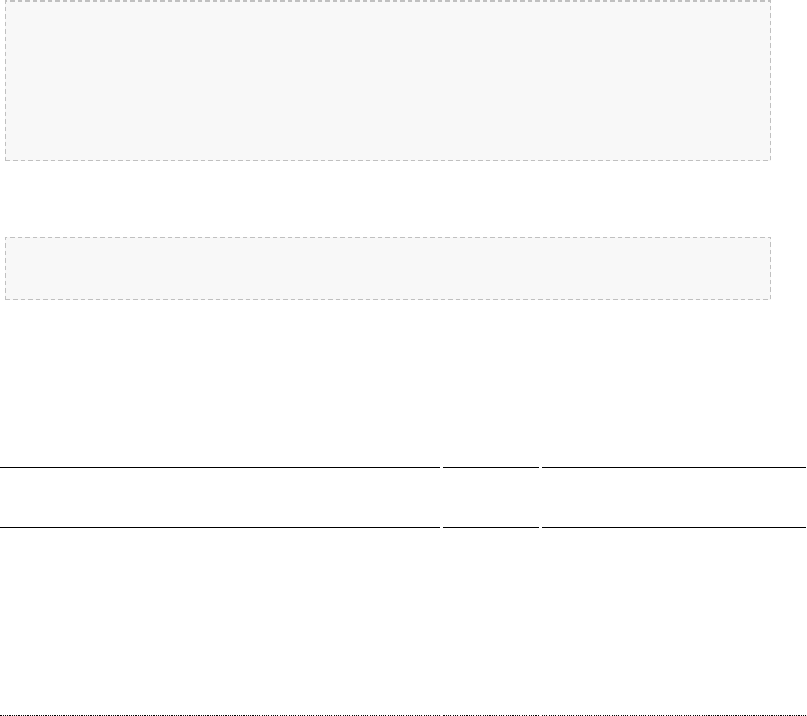
Task: Click inside the small dashed gray box
Action: click(388, 268)
